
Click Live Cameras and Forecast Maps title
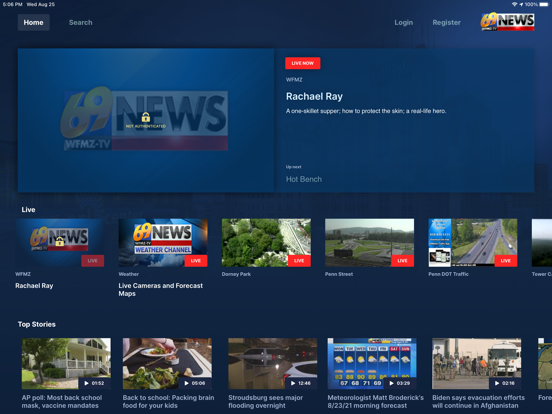click(161, 289)
